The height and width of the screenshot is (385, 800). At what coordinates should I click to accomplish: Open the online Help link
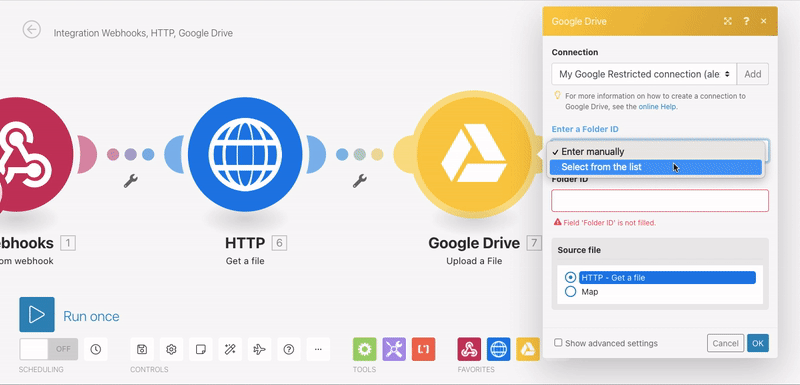pos(658,107)
